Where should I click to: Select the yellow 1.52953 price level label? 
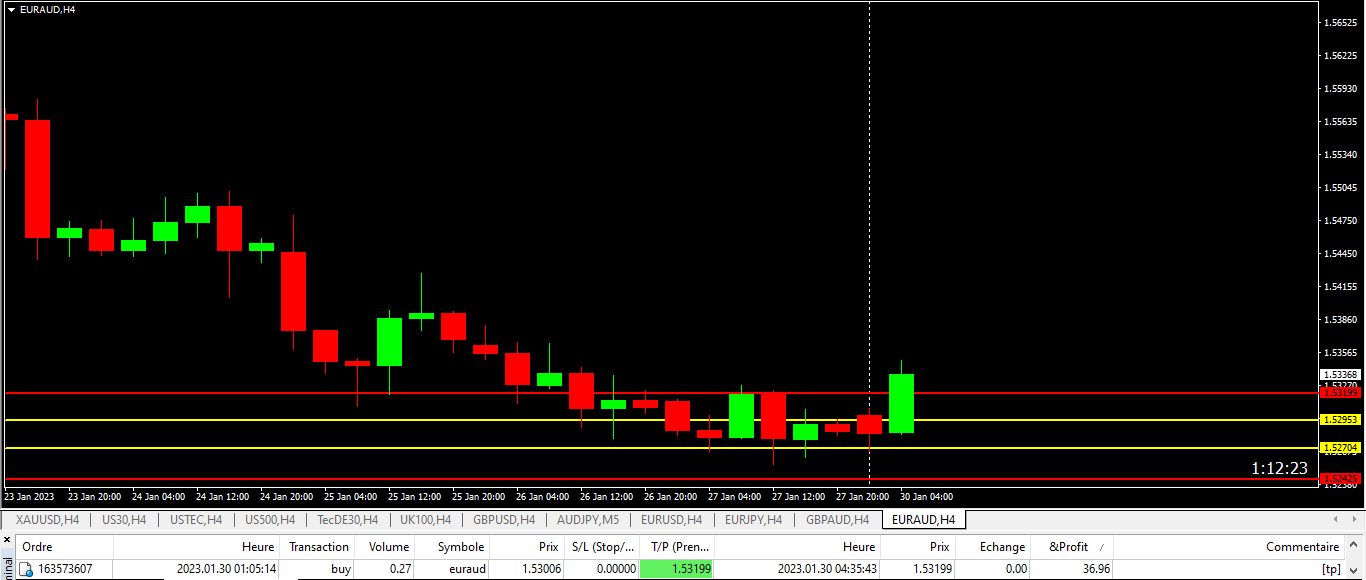(1339, 420)
